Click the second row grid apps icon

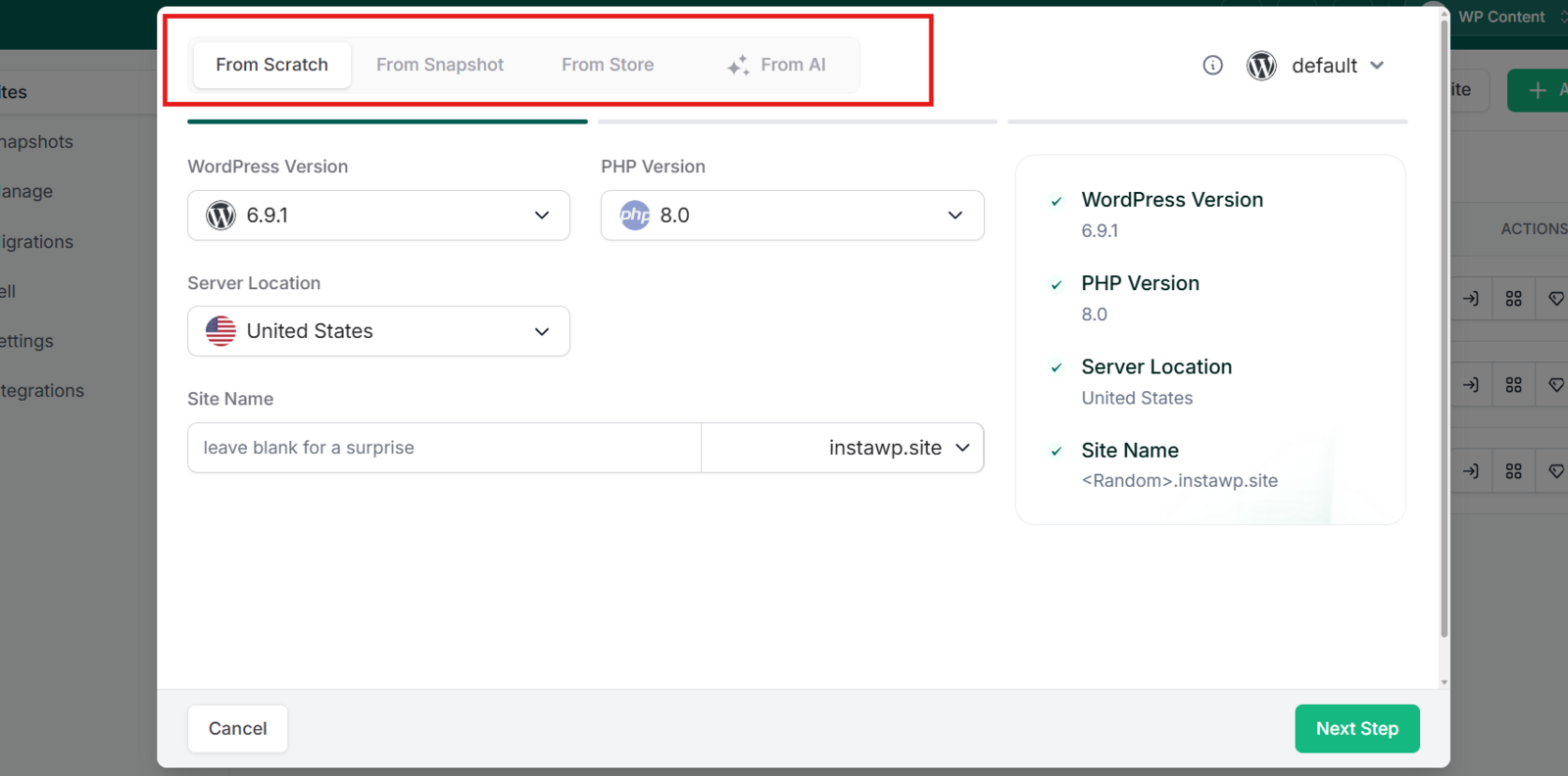point(1514,385)
